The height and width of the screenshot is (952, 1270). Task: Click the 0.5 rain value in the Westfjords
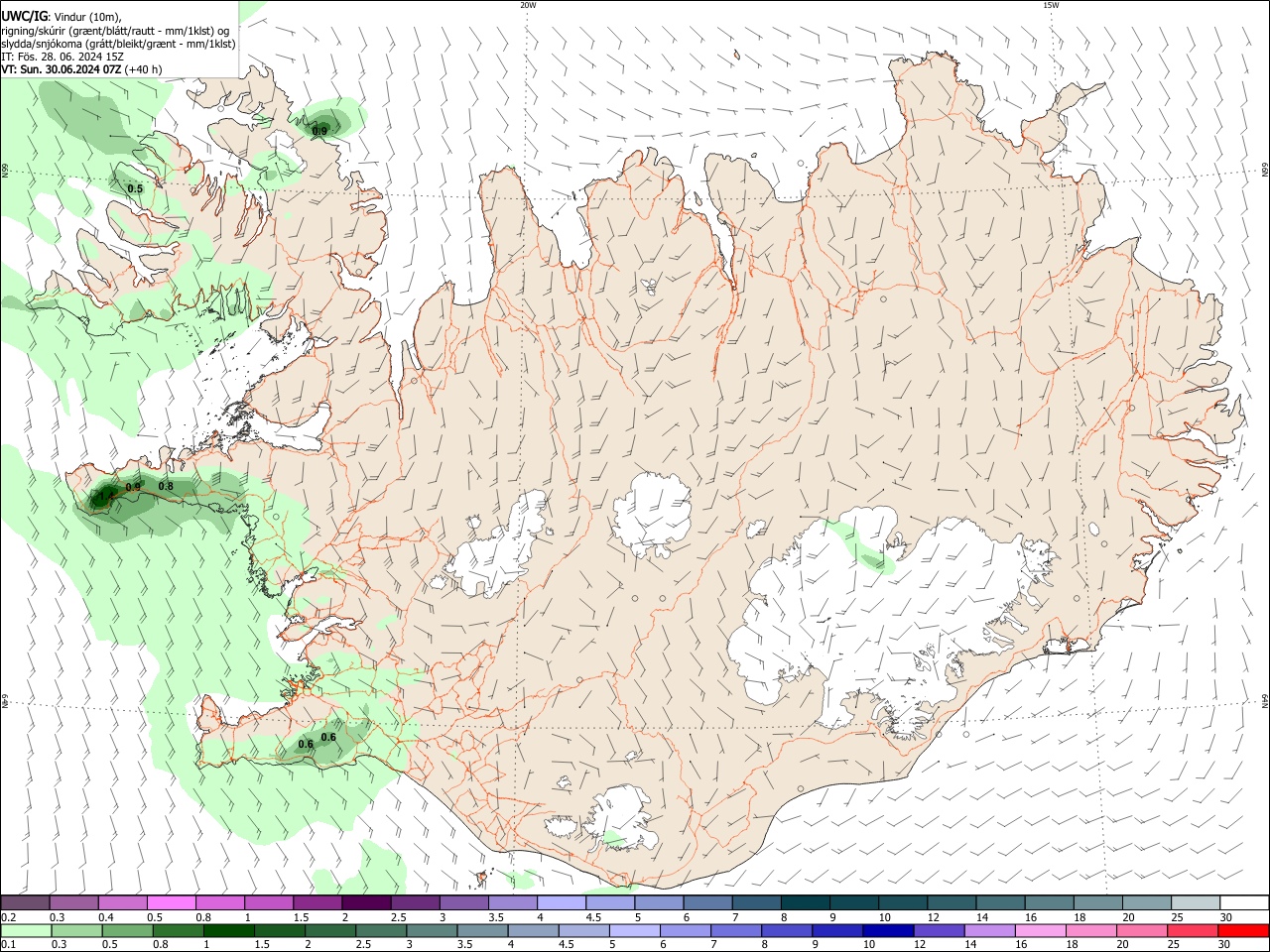point(135,188)
